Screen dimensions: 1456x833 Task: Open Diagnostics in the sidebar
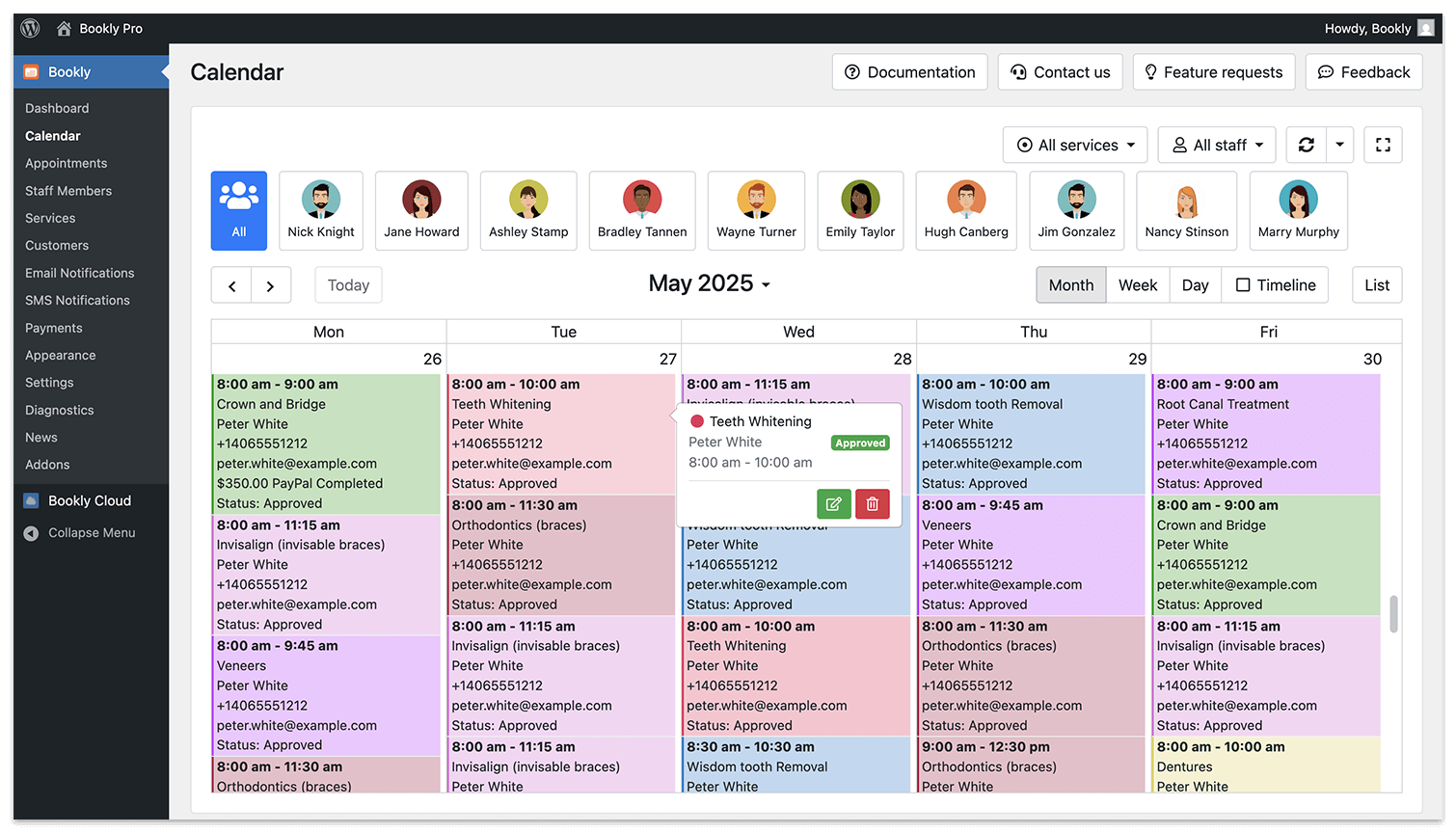60,411
